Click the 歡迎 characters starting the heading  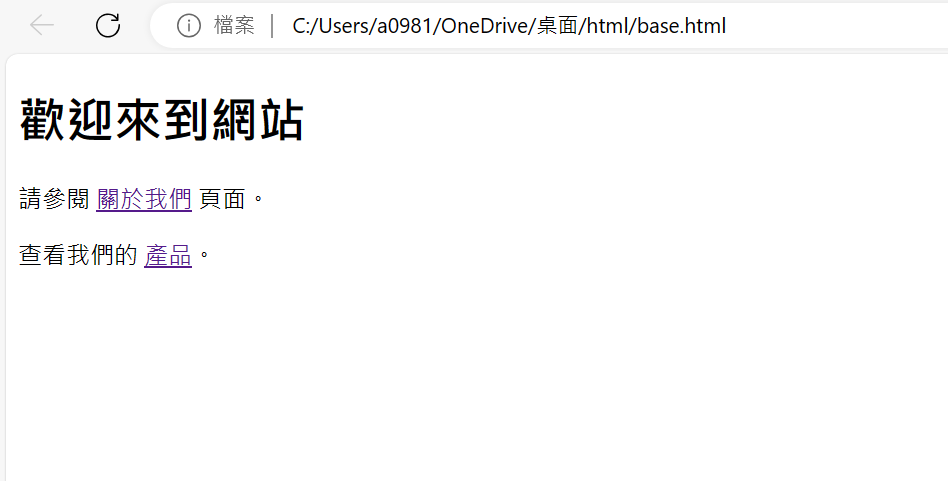(x=67, y=121)
